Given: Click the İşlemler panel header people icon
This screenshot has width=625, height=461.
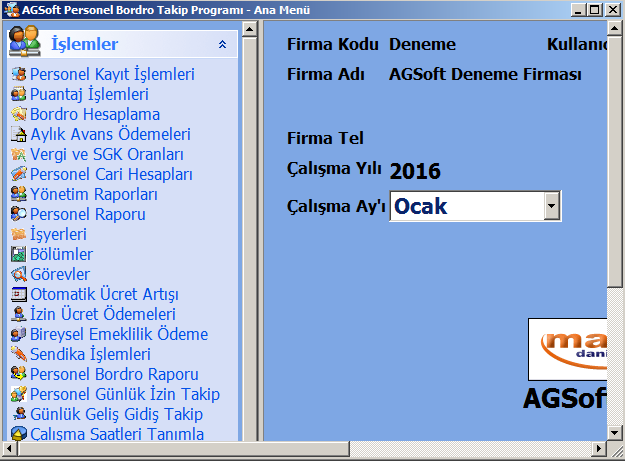Looking at the screenshot, I should 25,41.
